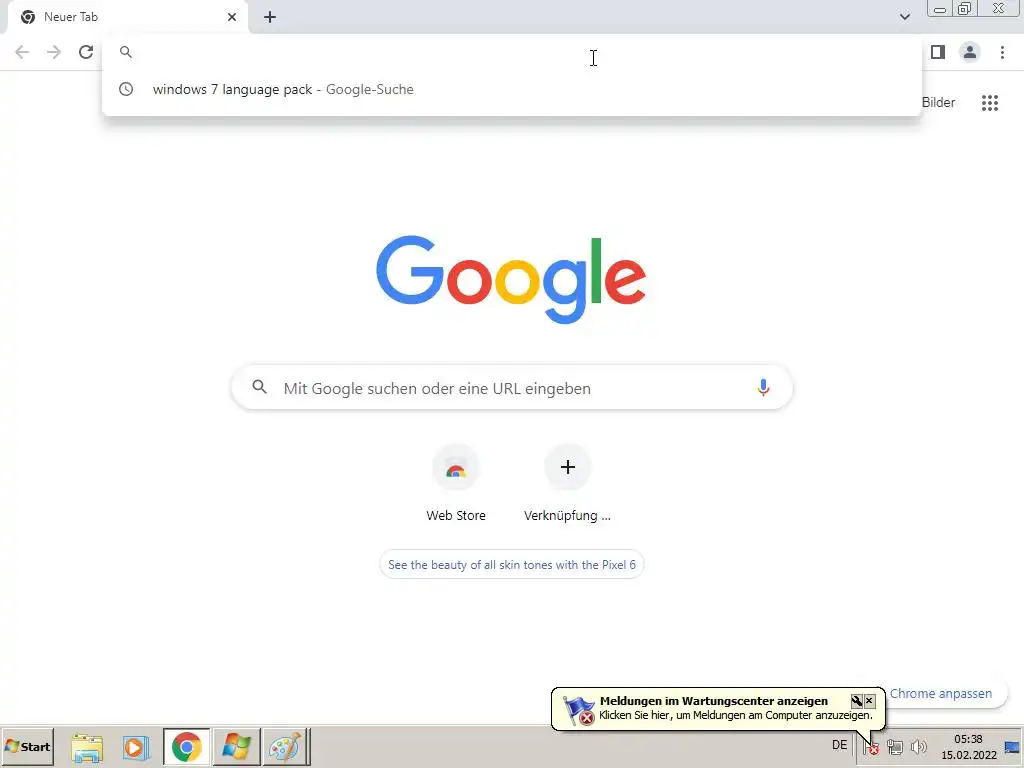The height and width of the screenshot is (768, 1024).
Task: Focus the Google search box
Action: [x=512, y=388]
